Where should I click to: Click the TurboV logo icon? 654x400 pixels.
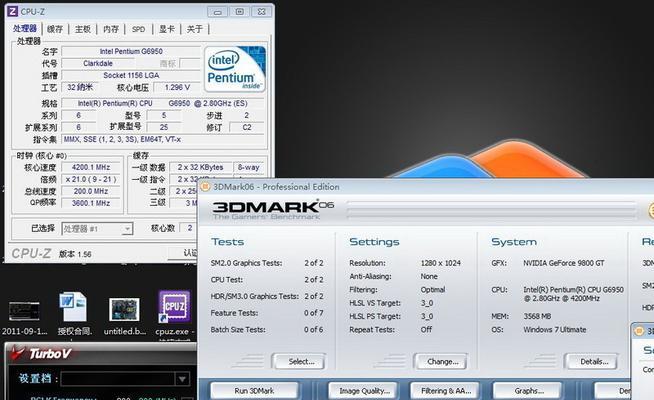(18, 353)
